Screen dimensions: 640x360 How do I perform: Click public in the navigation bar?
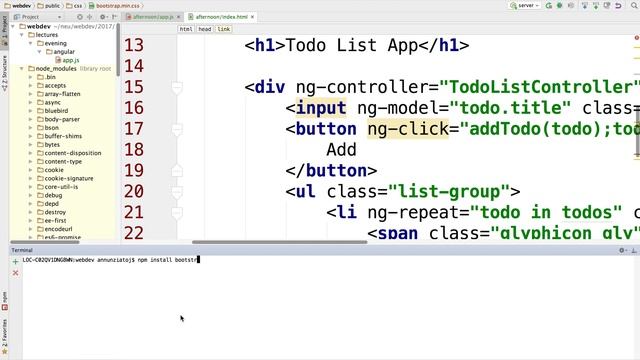pos(48,6)
